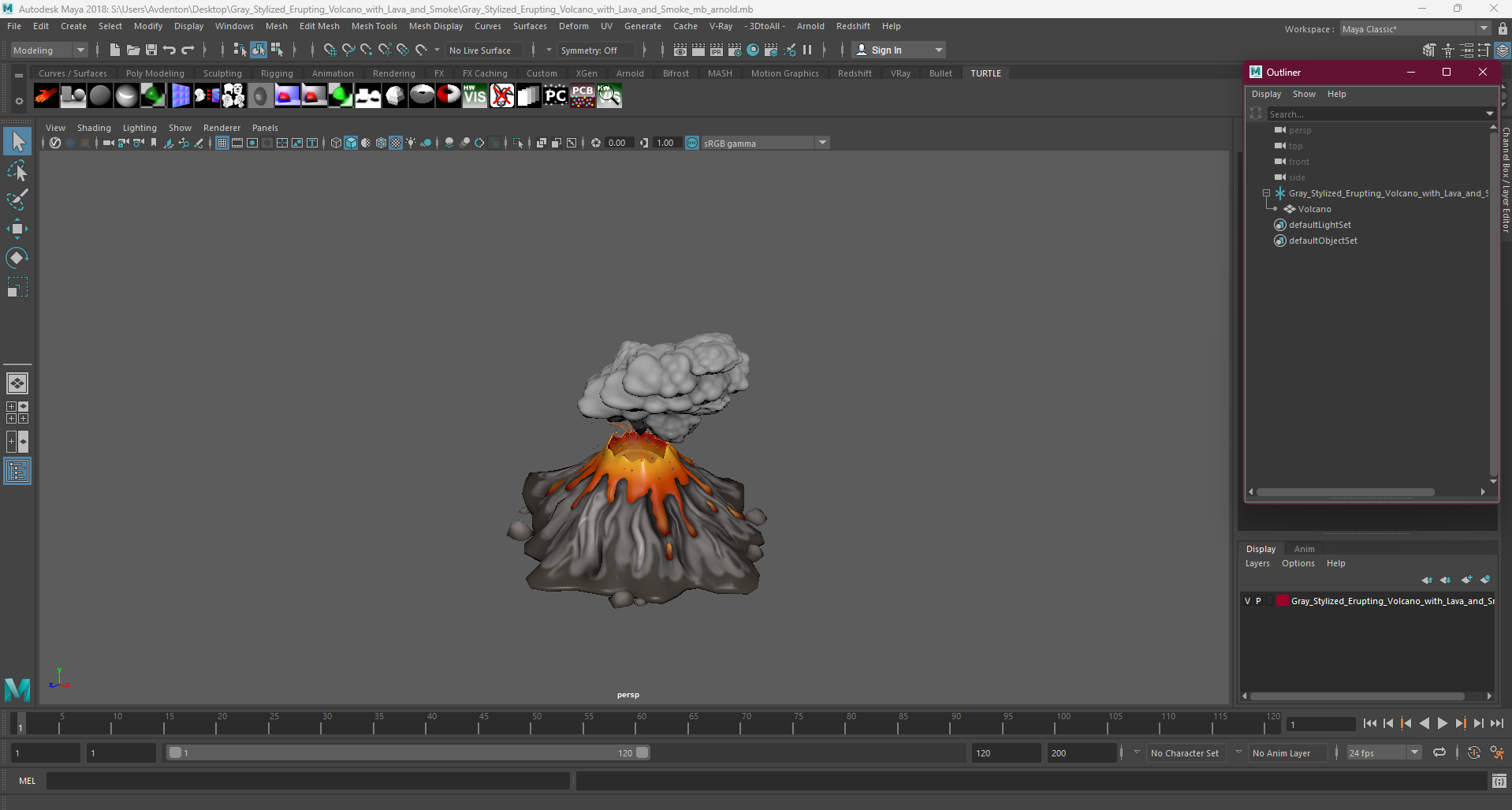Redo the last action
This screenshot has width=1512, height=810.
[188, 50]
